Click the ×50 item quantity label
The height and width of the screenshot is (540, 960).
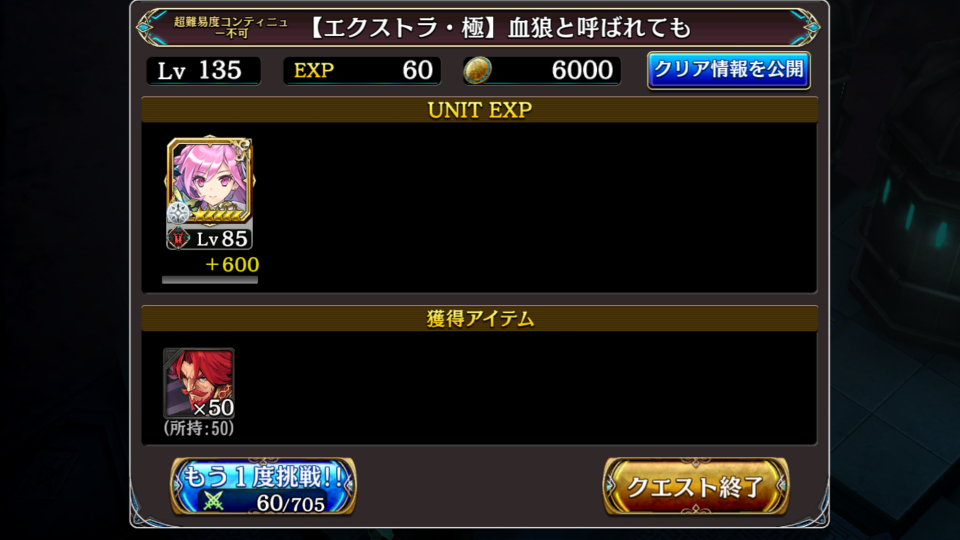(x=213, y=408)
